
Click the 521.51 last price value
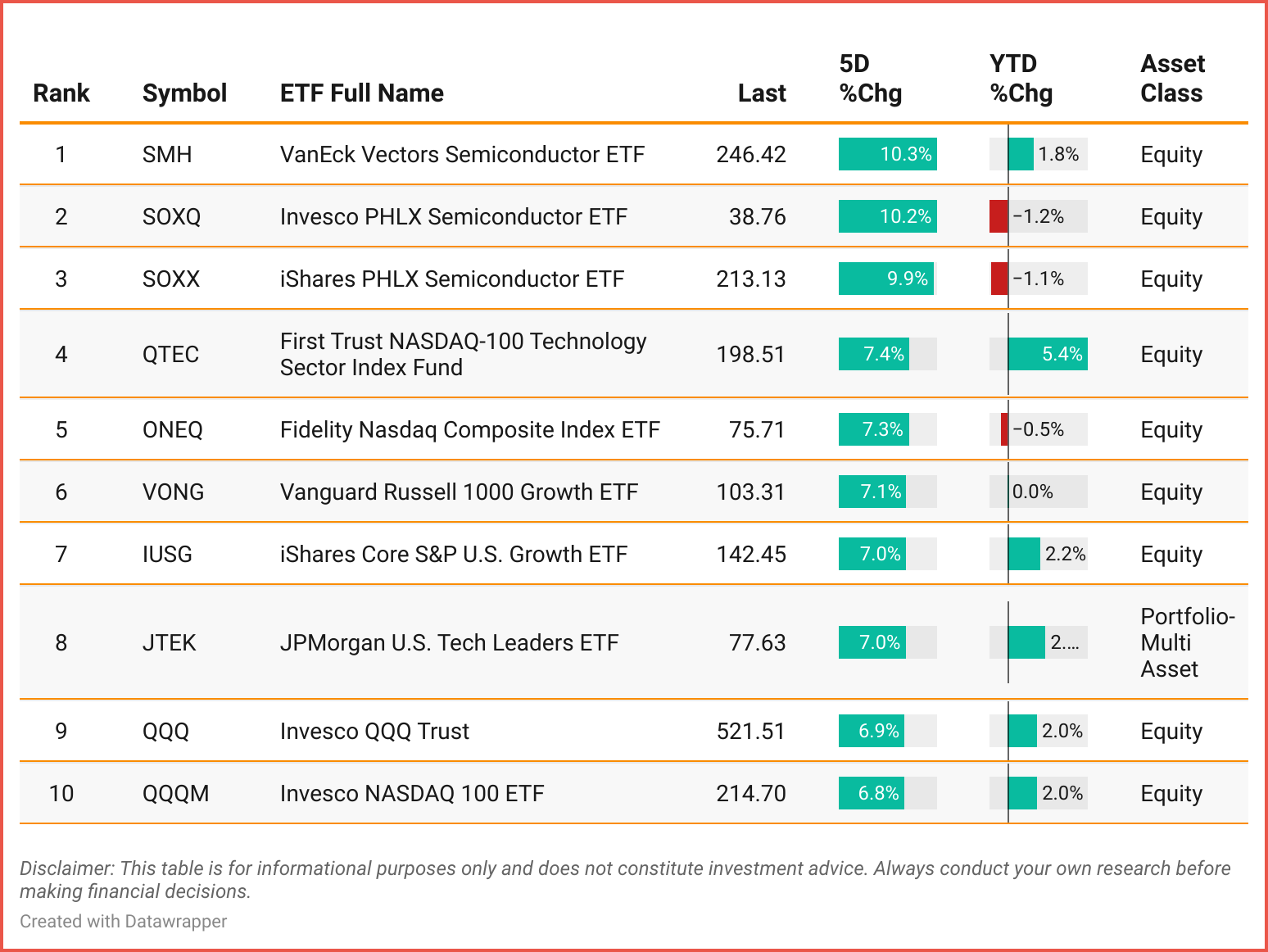750,732
